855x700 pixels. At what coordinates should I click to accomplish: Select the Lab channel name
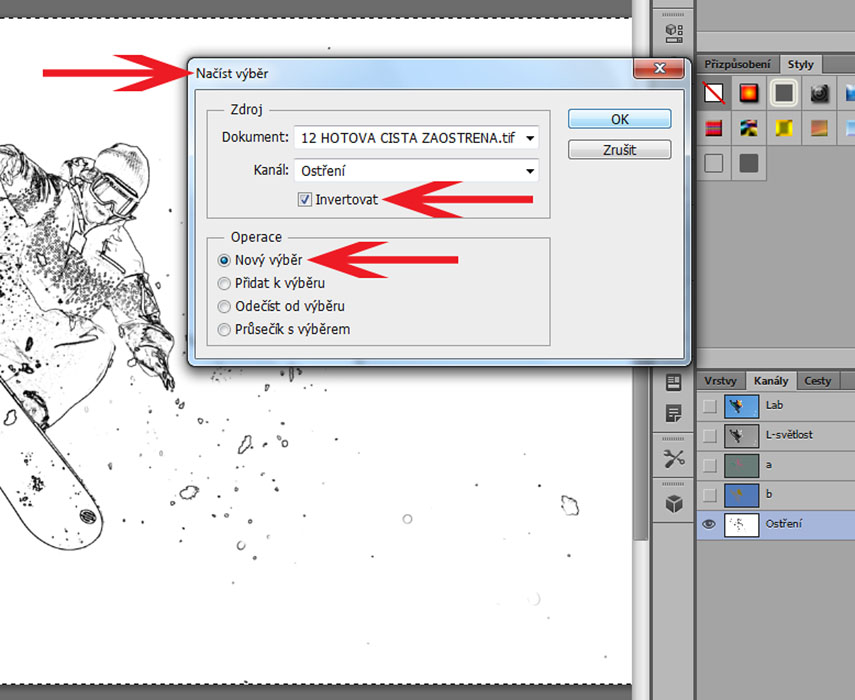pyautogui.click(x=774, y=405)
